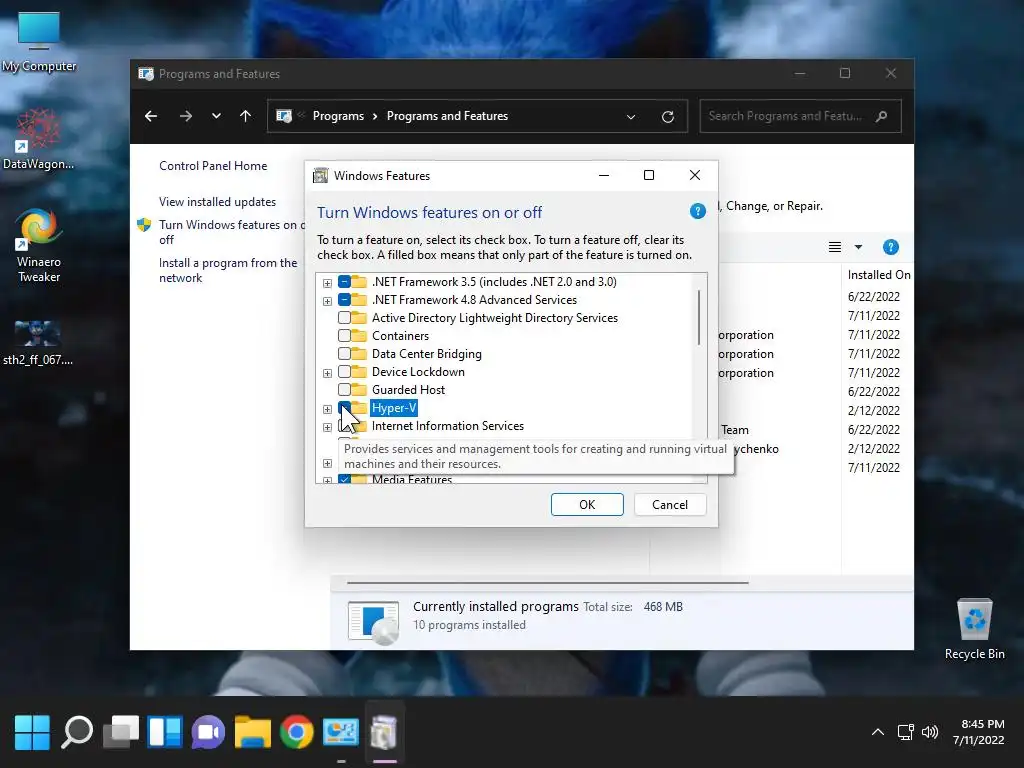
Task: Toggle .NET Framework 3.5 checkbox
Action: click(x=344, y=281)
